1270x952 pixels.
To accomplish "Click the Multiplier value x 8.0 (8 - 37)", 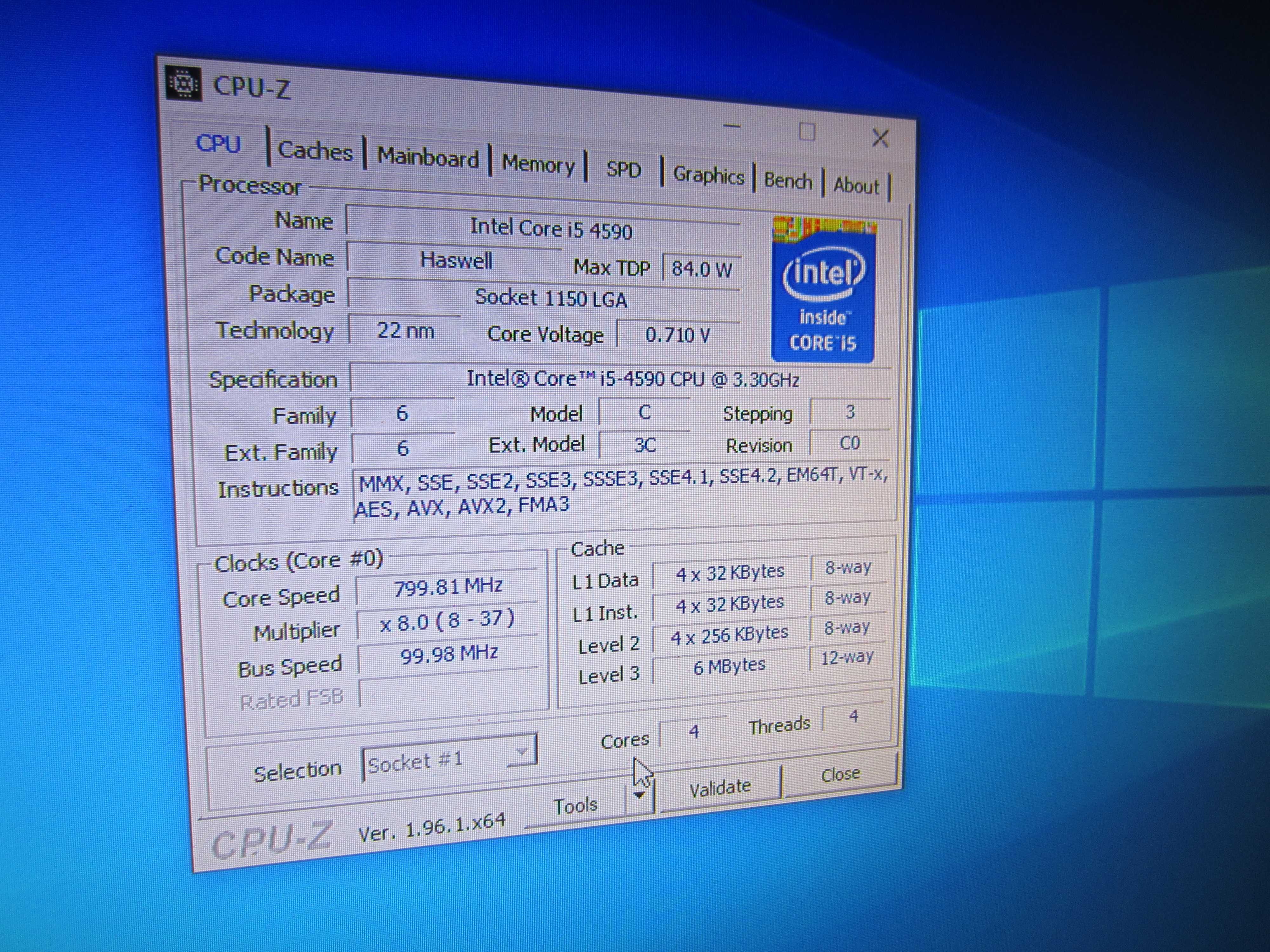I will click(447, 620).
